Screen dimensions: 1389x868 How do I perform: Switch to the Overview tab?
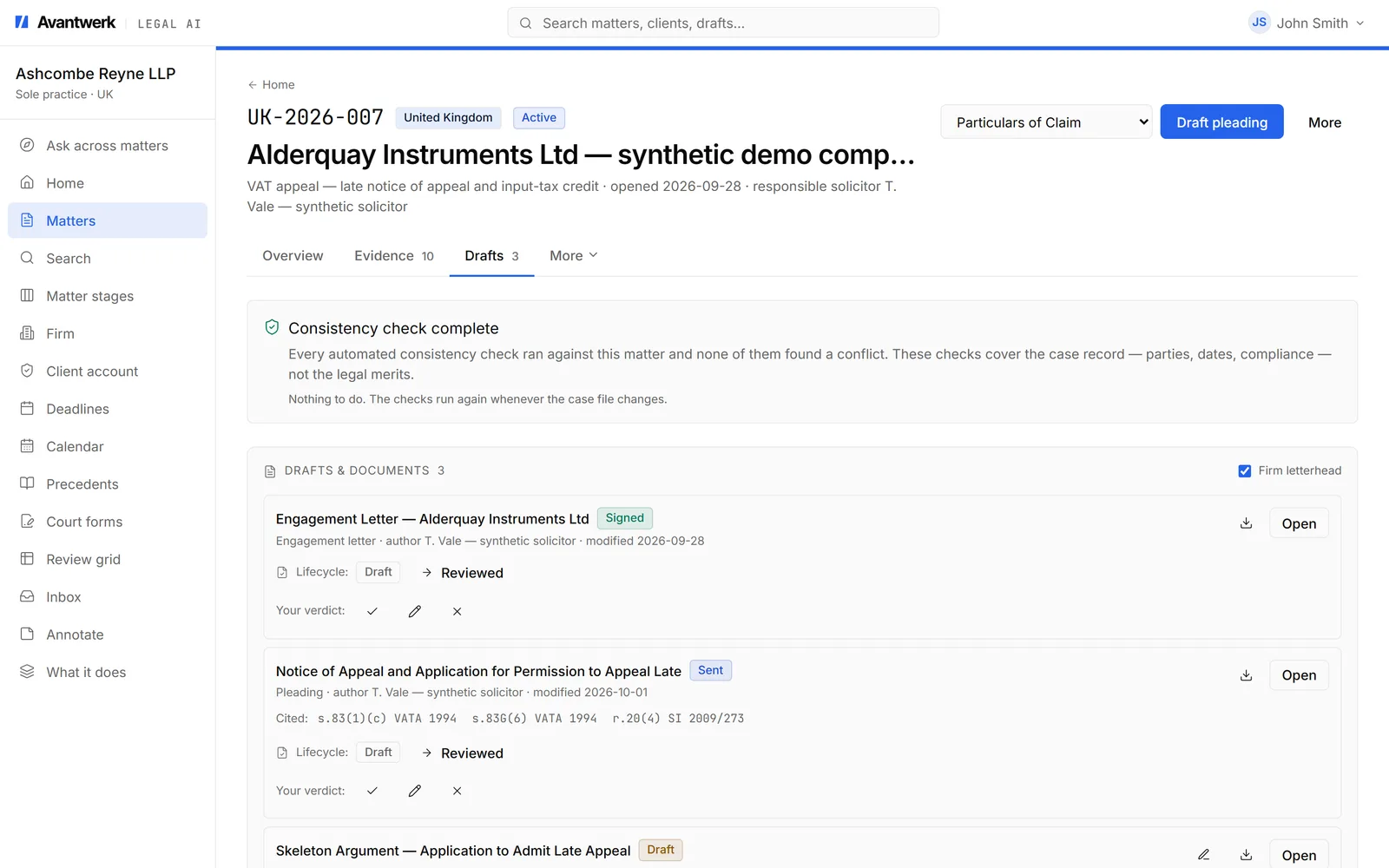click(293, 255)
